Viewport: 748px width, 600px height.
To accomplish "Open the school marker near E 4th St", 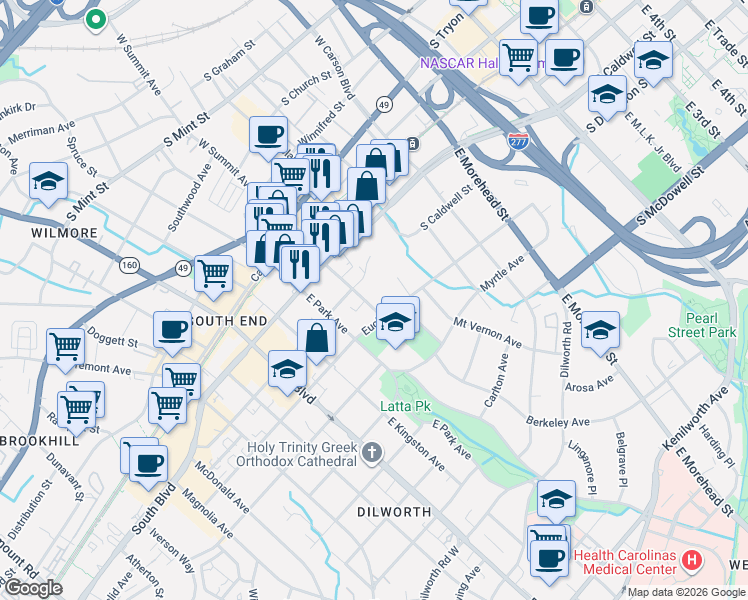I will click(x=654, y=63).
